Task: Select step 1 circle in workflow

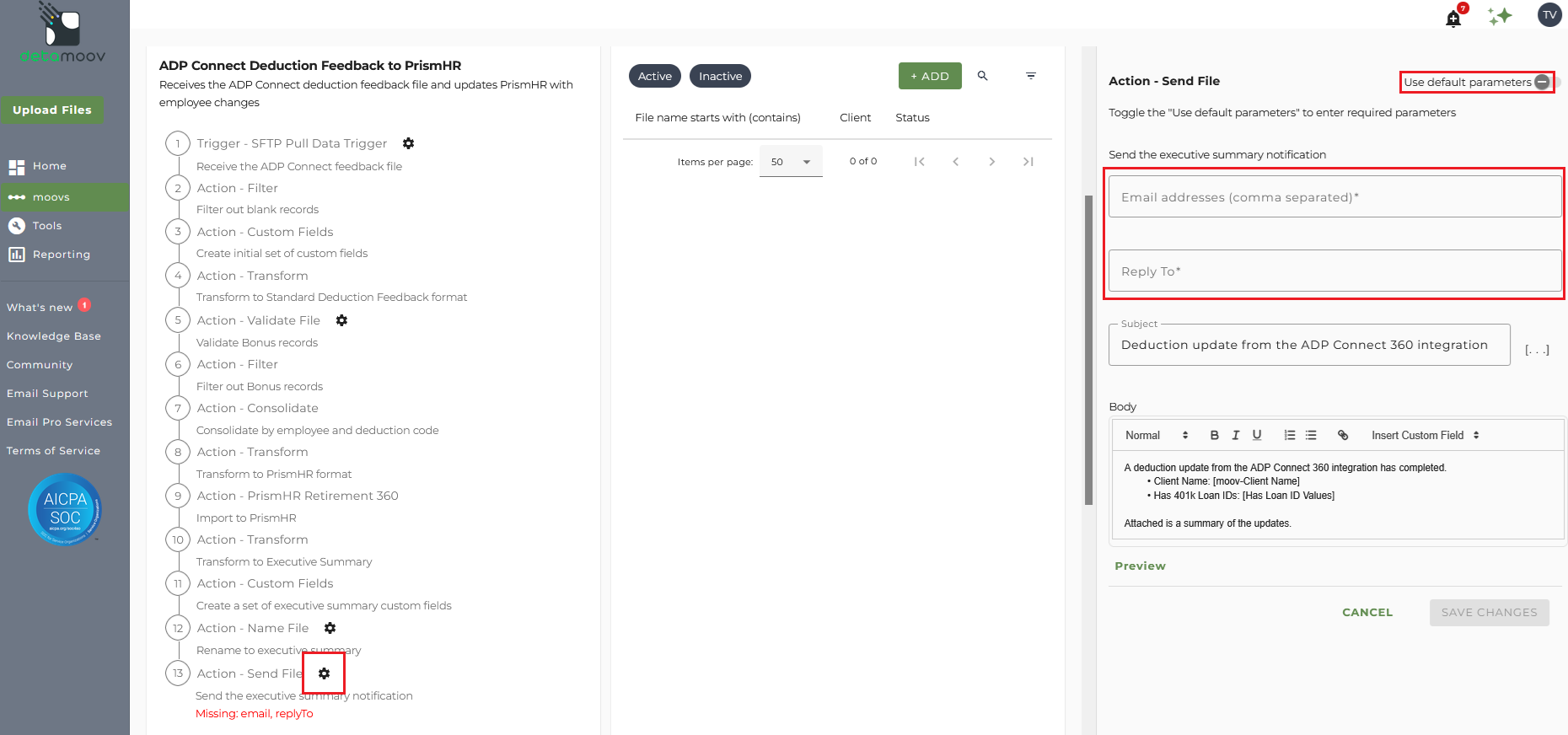Action: coord(178,143)
